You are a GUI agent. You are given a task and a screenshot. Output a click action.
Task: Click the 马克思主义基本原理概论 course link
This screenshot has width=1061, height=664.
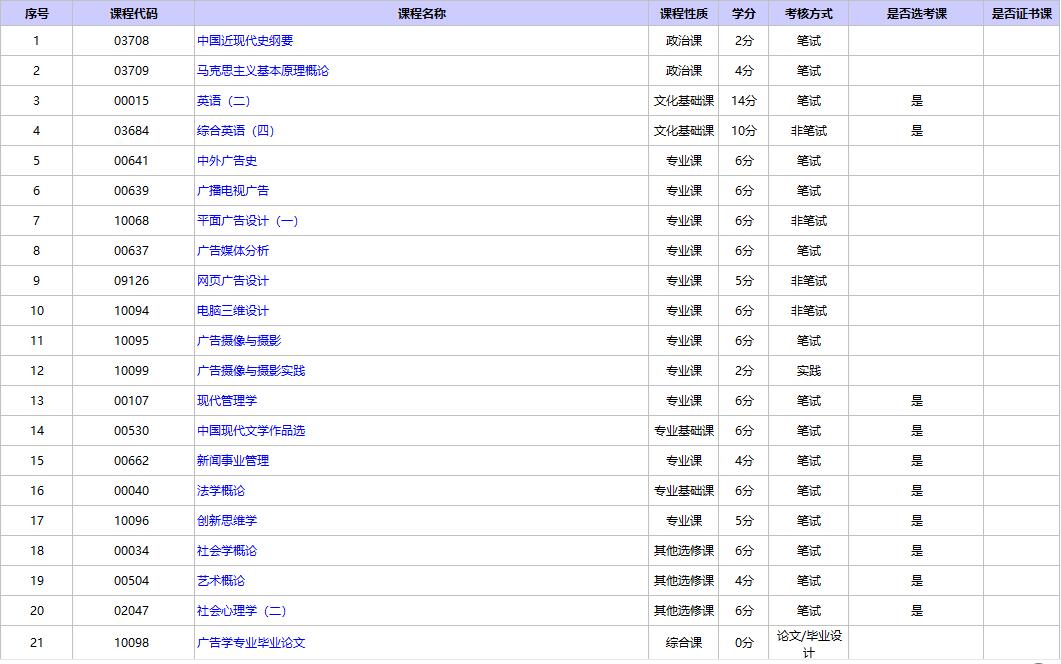tap(263, 71)
